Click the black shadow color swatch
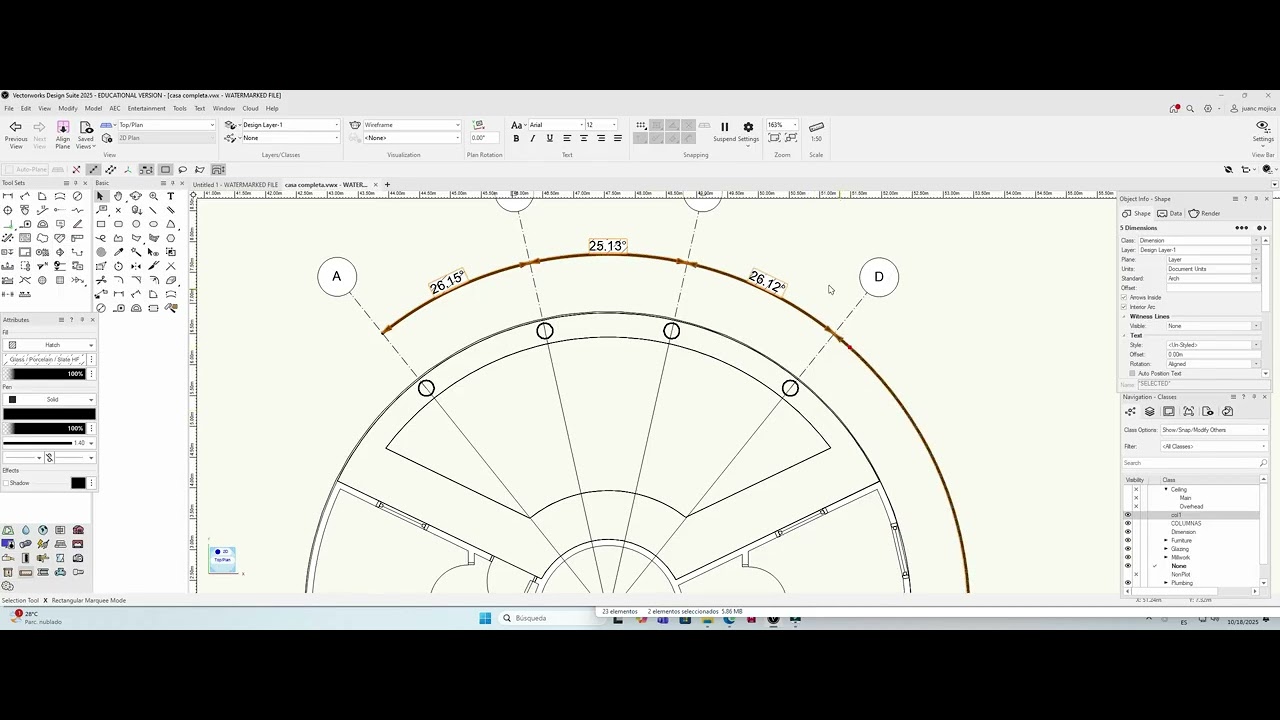Image resolution: width=1280 pixels, height=720 pixels. (78, 483)
